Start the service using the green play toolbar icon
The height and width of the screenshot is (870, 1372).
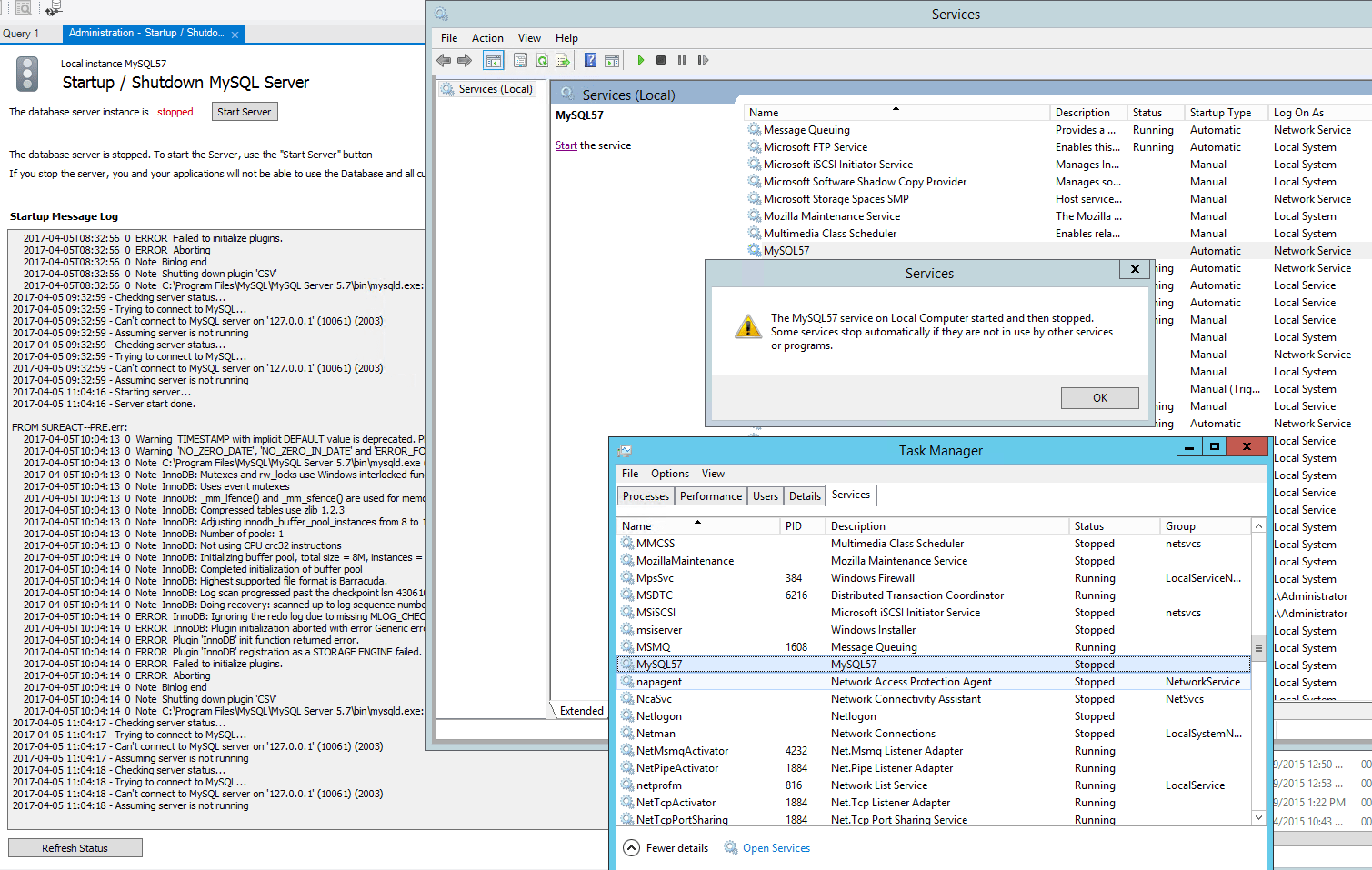tap(641, 60)
